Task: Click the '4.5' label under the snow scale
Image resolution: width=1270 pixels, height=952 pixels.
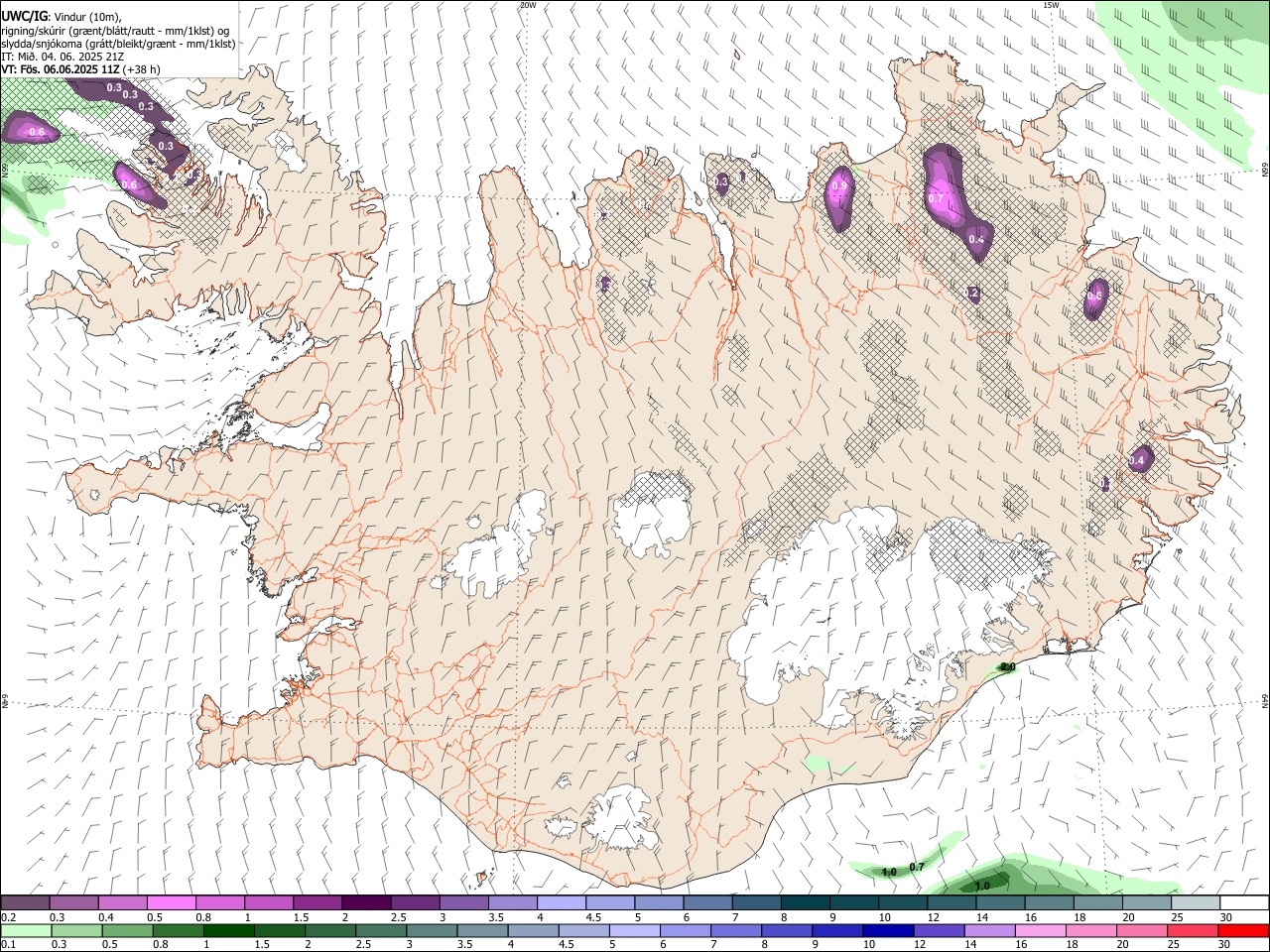Action: (x=593, y=917)
